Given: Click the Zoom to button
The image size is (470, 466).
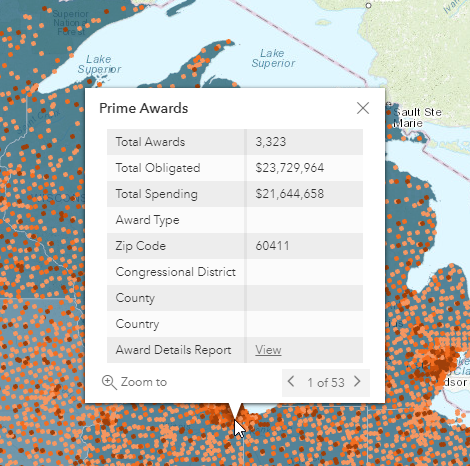Looking at the screenshot, I should pos(134,382).
